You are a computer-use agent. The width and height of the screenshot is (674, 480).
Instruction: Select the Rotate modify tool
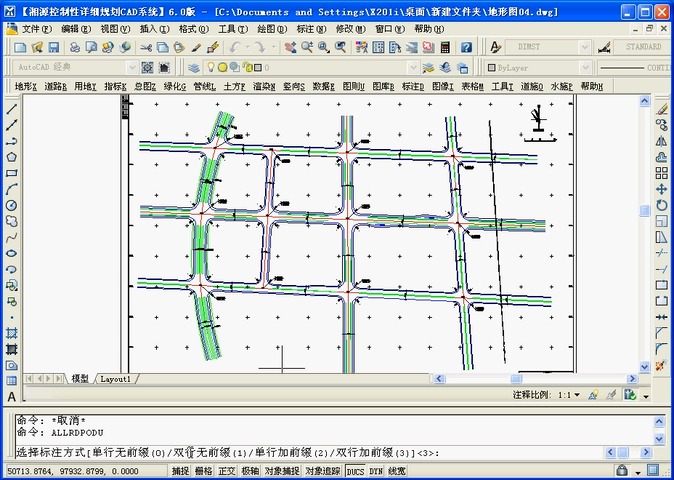point(662,205)
